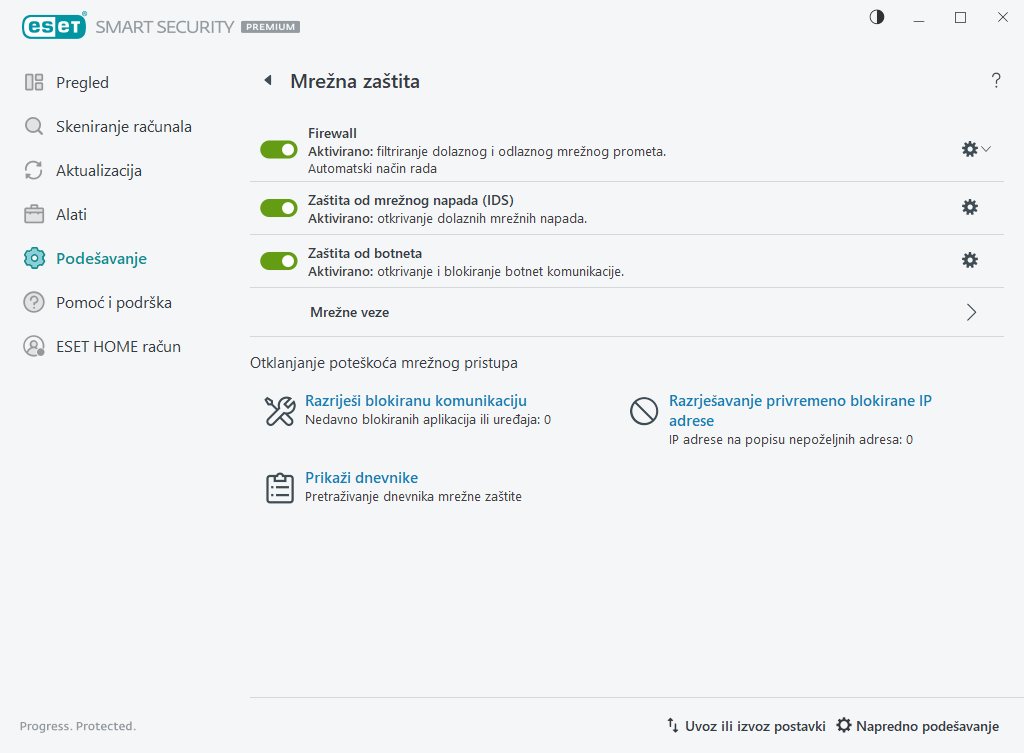
Task: Select Aktualizacija from the sidebar
Action: [x=98, y=171]
